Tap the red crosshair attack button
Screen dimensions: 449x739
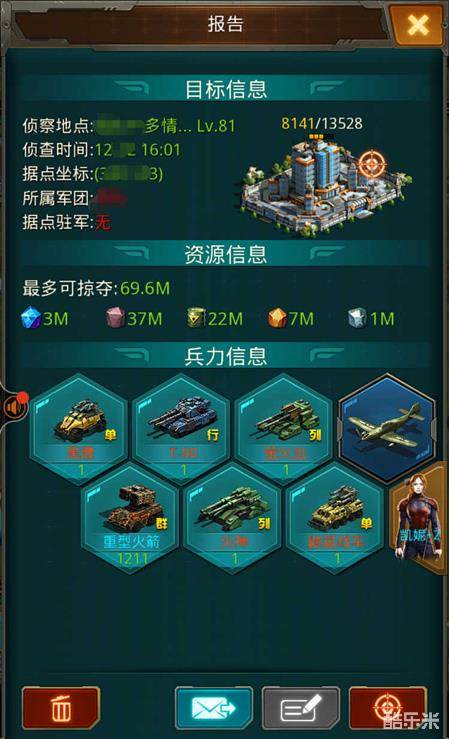coord(387,707)
